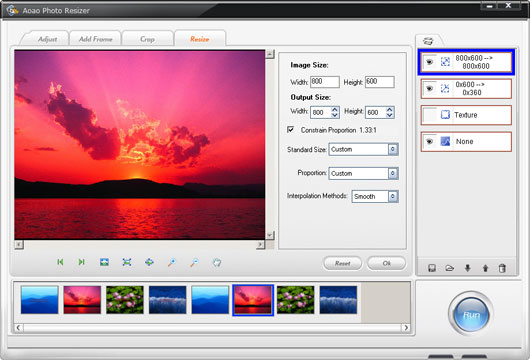Move the selected task down with the arrow icon
This screenshot has height=360, width=530.
click(467, 268)
